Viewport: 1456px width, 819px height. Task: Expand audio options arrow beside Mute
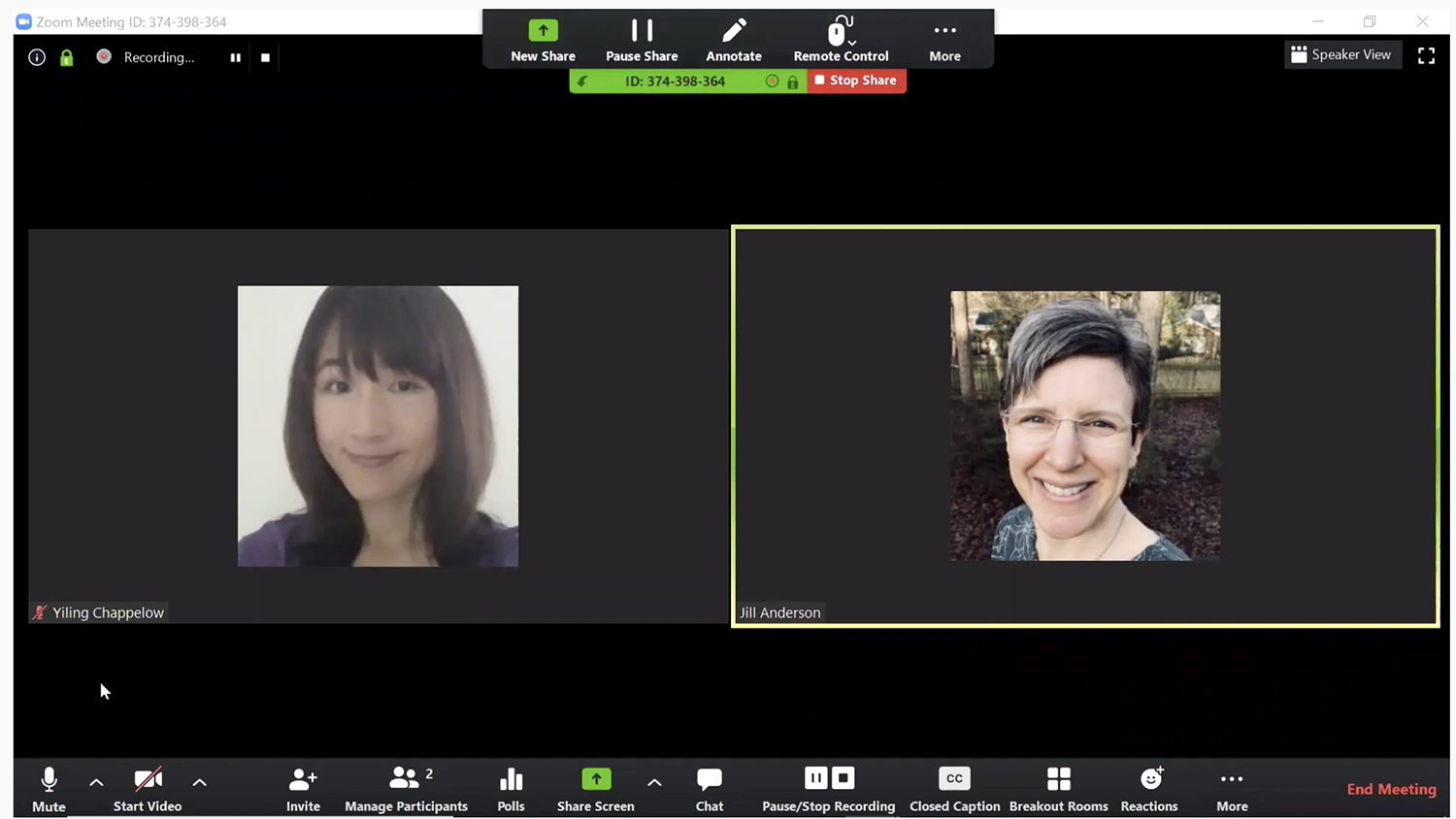(96, 782)
